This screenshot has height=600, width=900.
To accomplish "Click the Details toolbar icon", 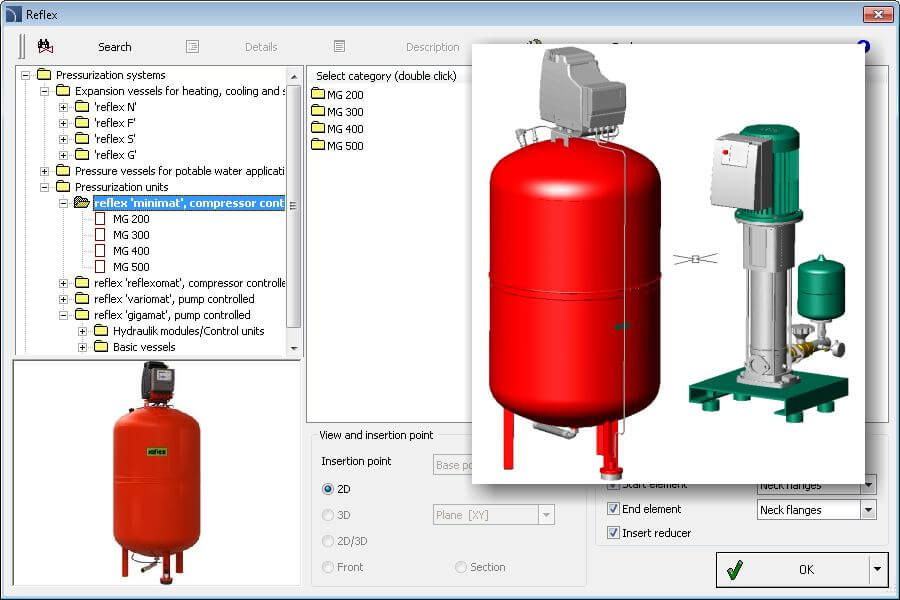I will click(193, 46).
